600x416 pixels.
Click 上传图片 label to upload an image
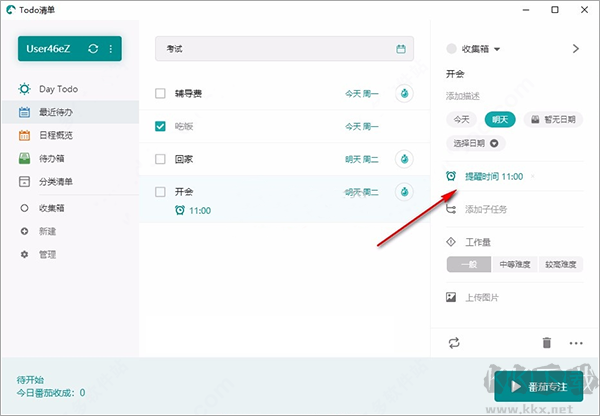(x=482, y=297)
